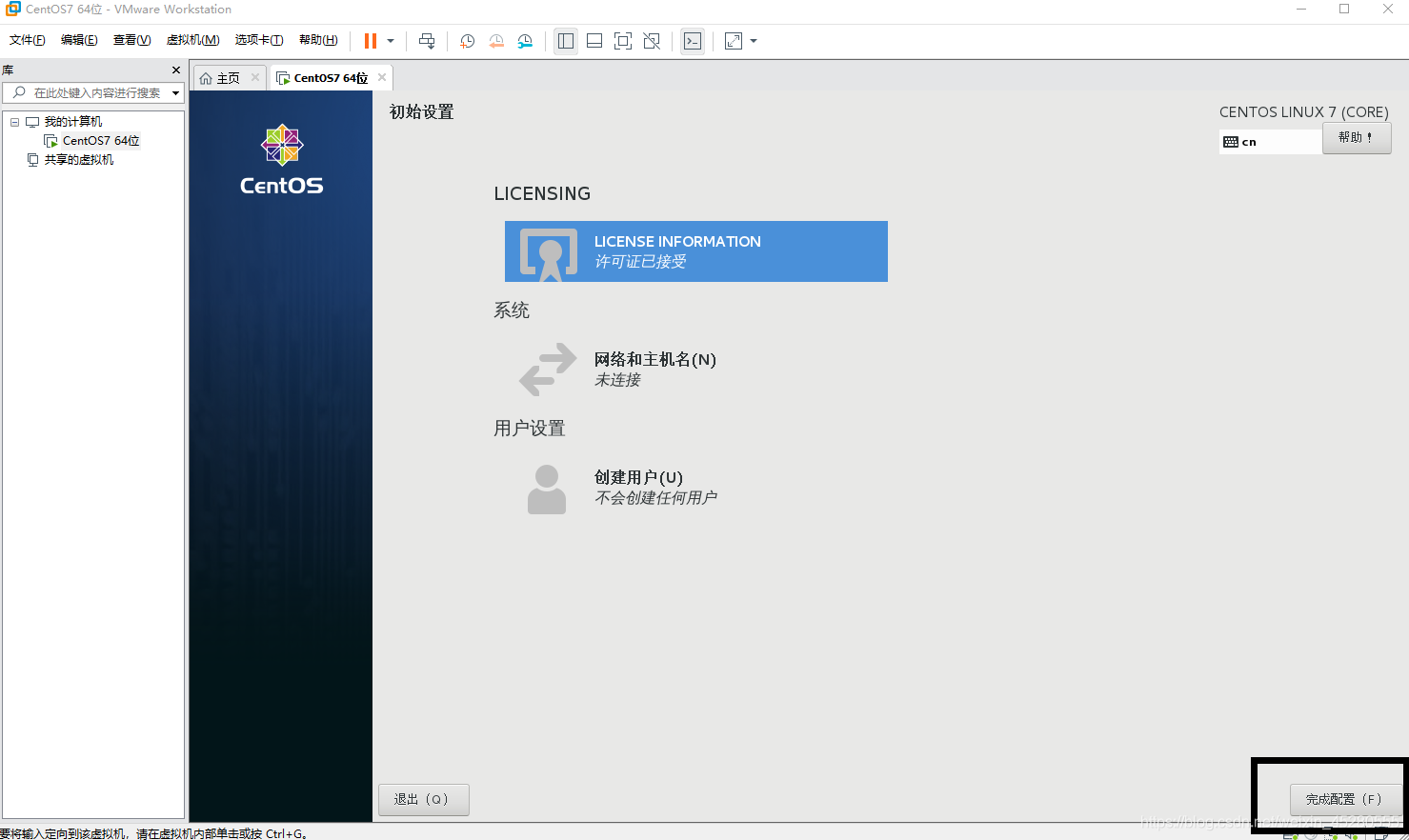Click the 帮助! help button
1409x840 pixels.
(x=1357, y=138)
